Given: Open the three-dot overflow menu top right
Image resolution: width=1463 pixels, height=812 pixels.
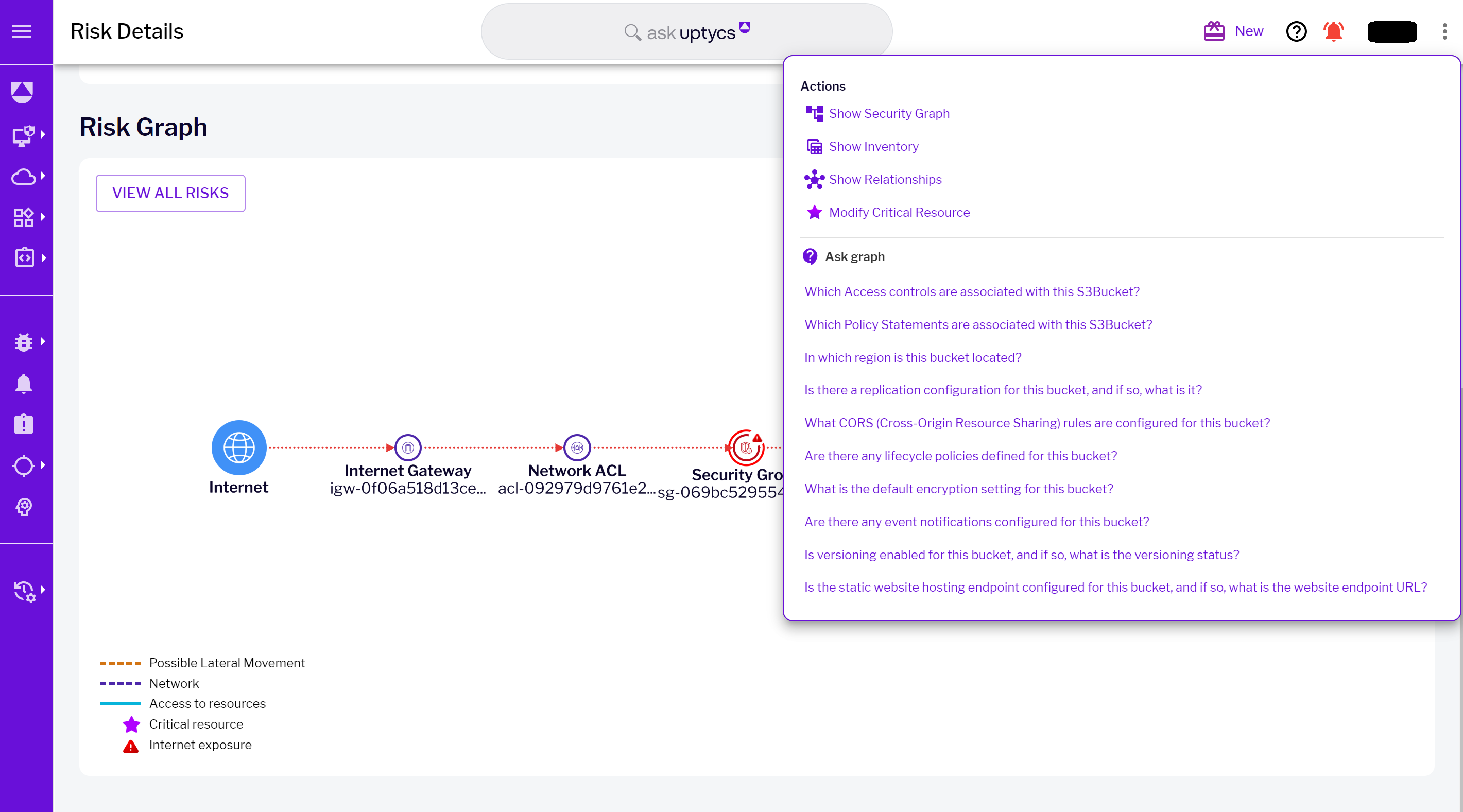Looking at the screenshot, I should click(x=1445, y=32).
